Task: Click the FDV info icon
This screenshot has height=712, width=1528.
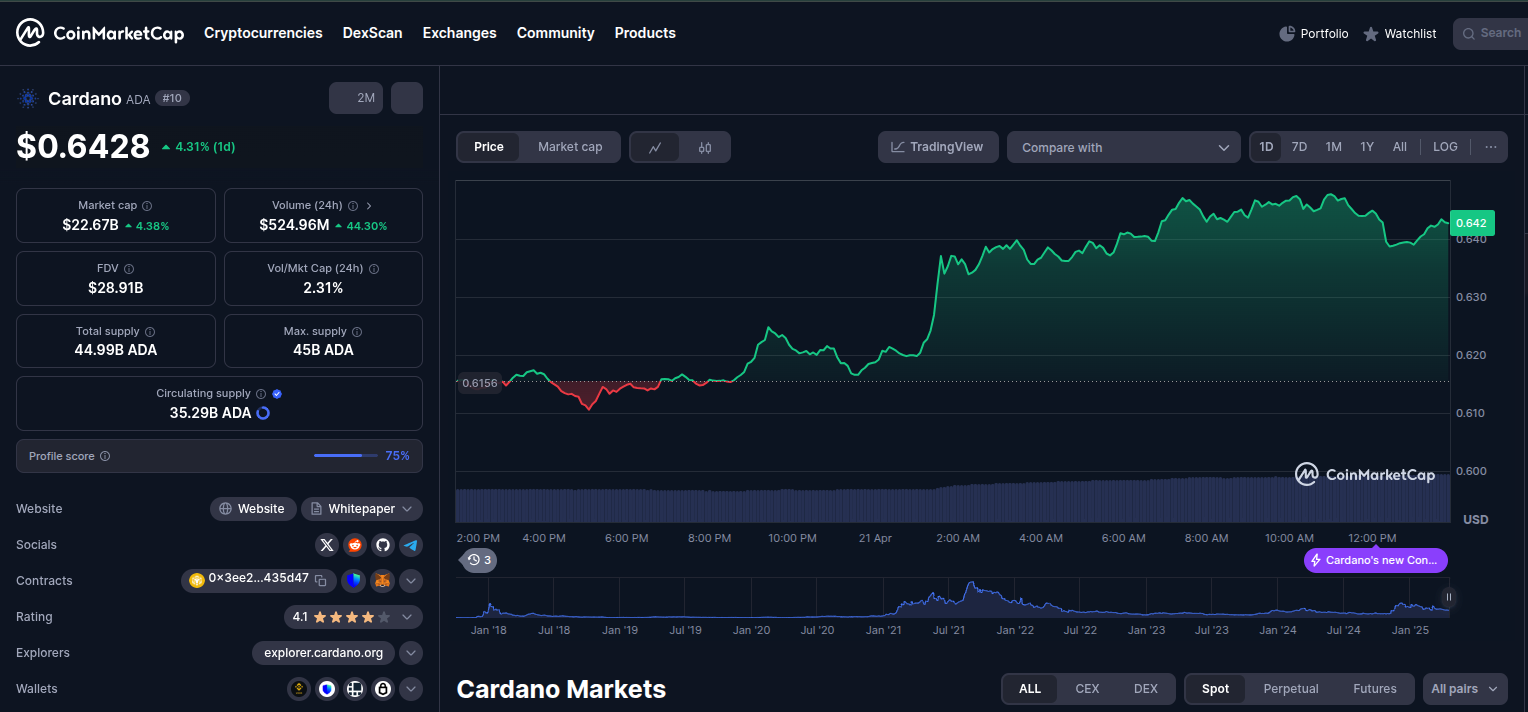Action: click(x=129, y=268)
